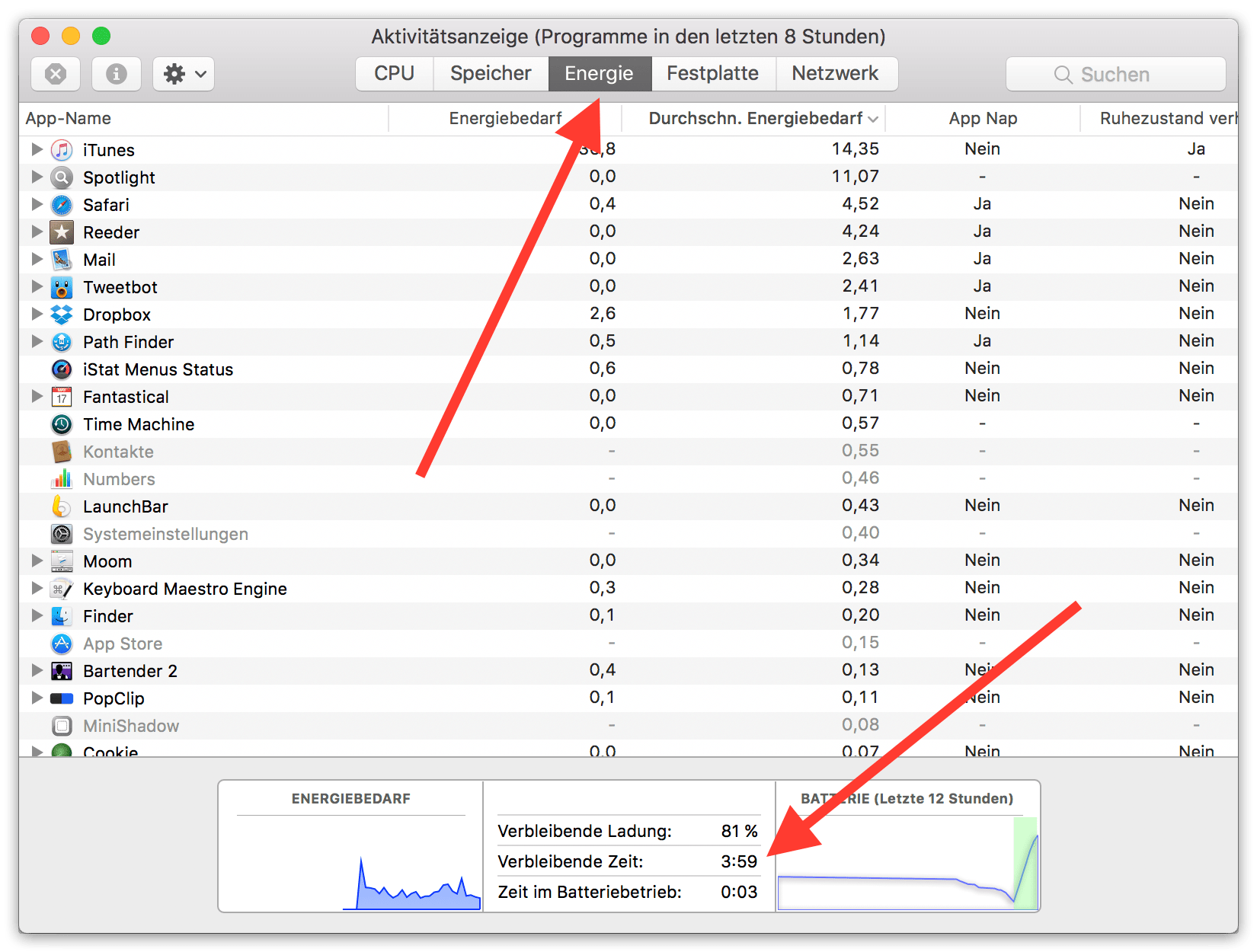
Task: Switch to the Speicher tab
Action: [x=491, y=74]
